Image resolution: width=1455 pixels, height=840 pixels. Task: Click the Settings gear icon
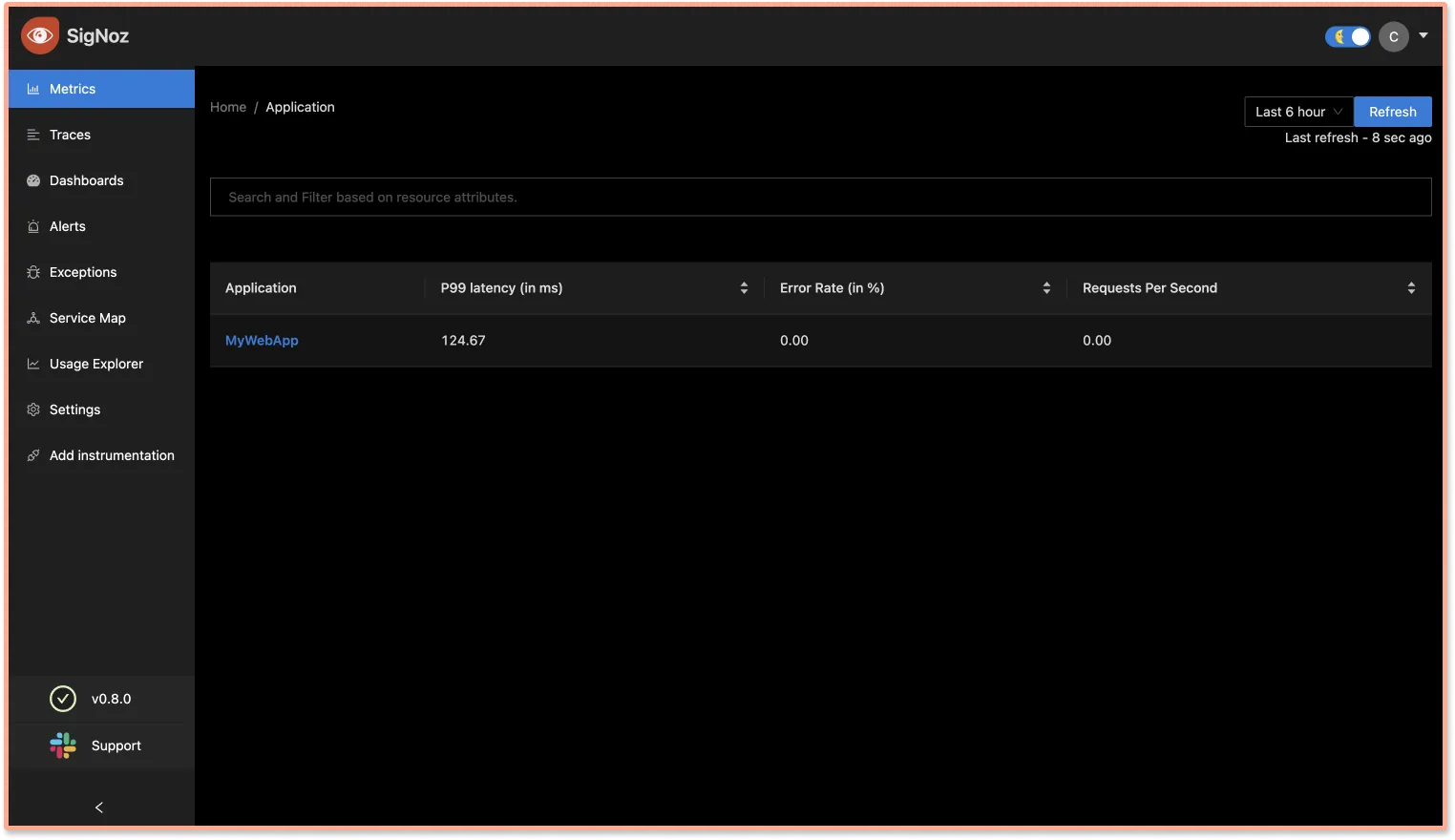33,409
